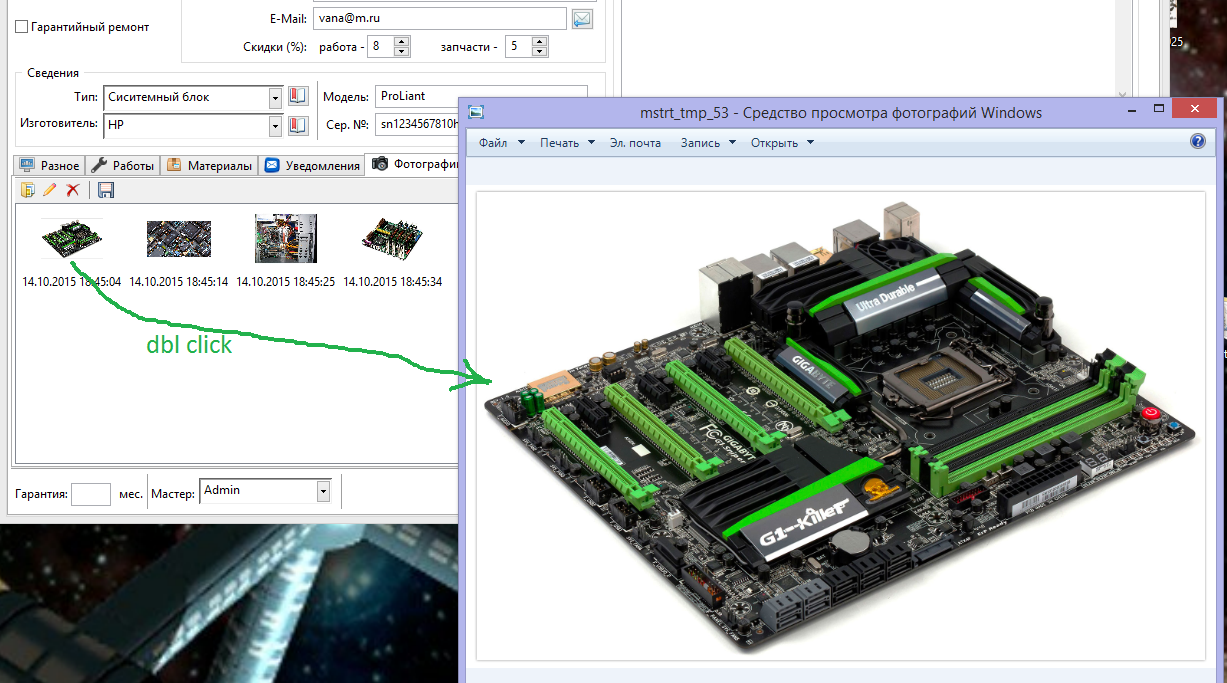Decrease the работа discount with the down arrow

coord(402,52)
